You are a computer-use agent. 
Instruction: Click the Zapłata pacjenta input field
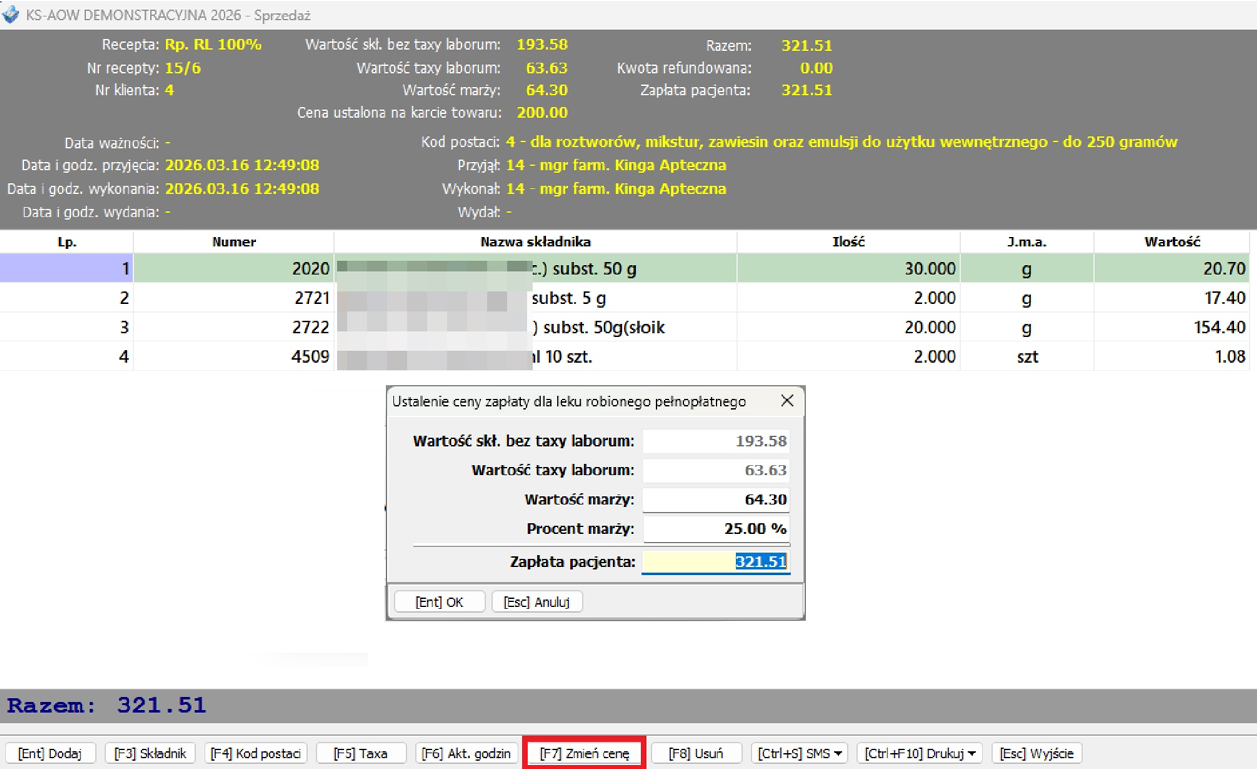coord(715,562)
